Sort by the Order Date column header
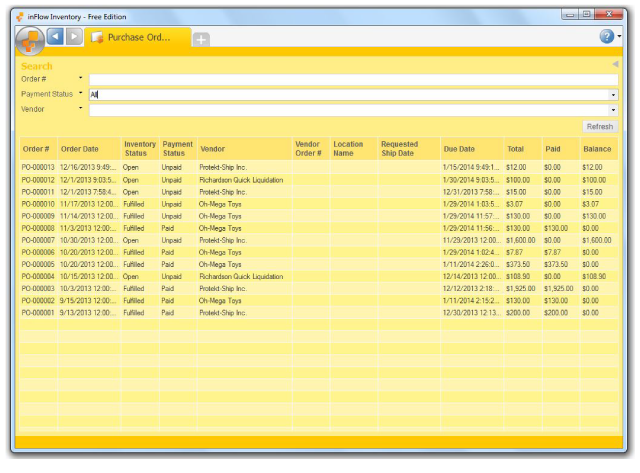Viewport: 640px width, 473px height. tap(89, 149)
